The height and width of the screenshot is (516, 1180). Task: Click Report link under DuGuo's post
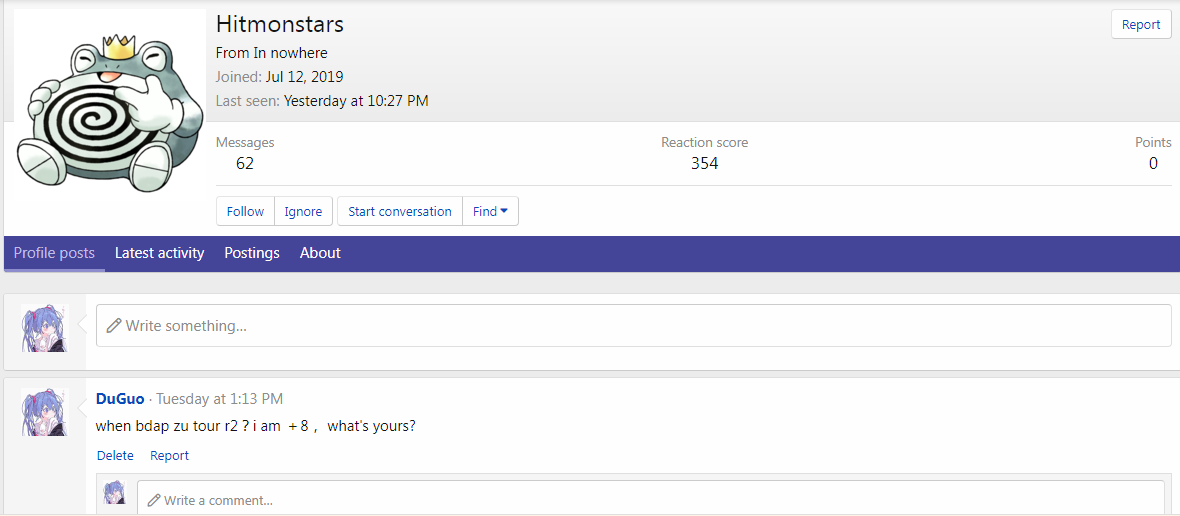point(169,456)
